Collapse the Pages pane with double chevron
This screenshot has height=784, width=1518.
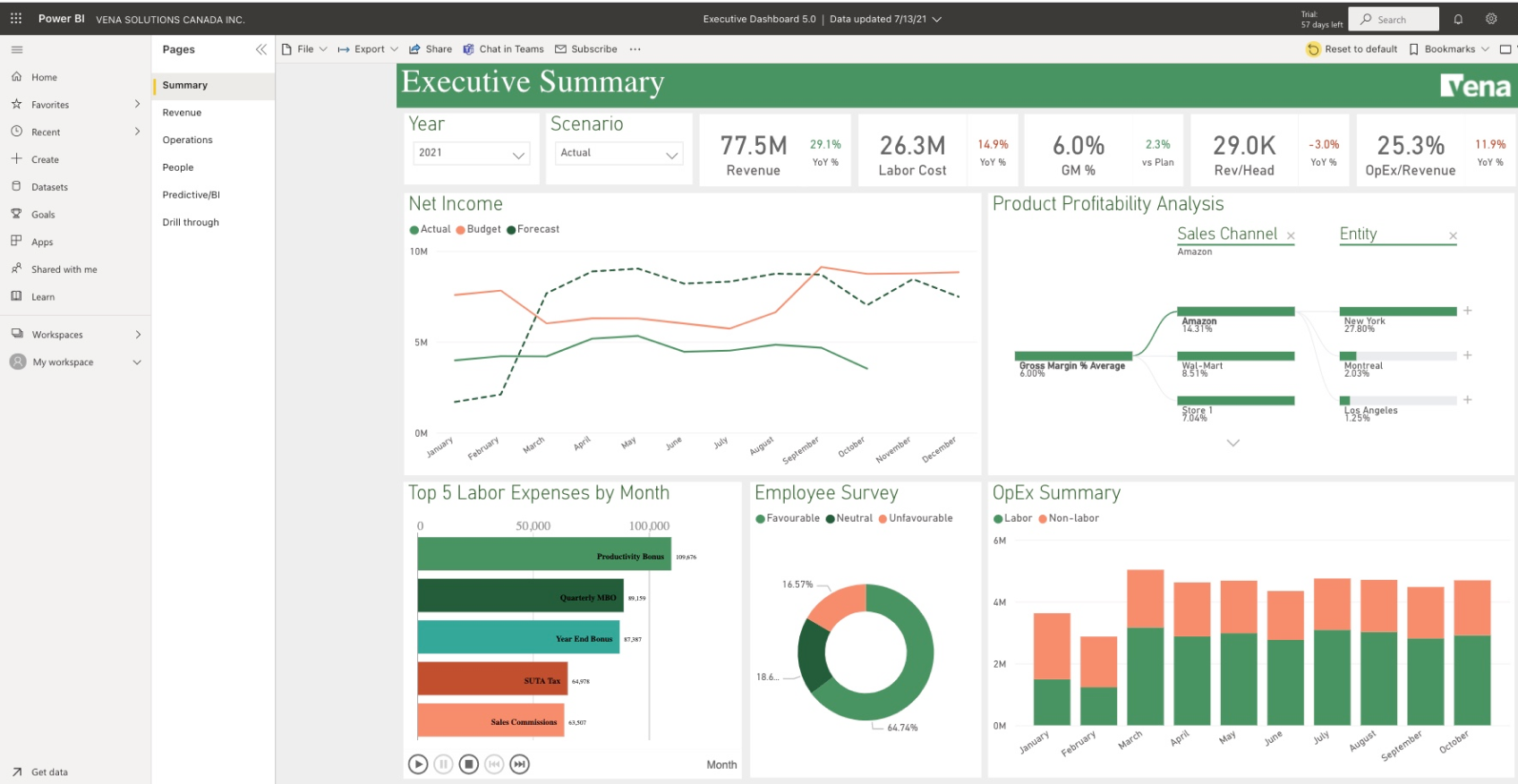(260, 49)
